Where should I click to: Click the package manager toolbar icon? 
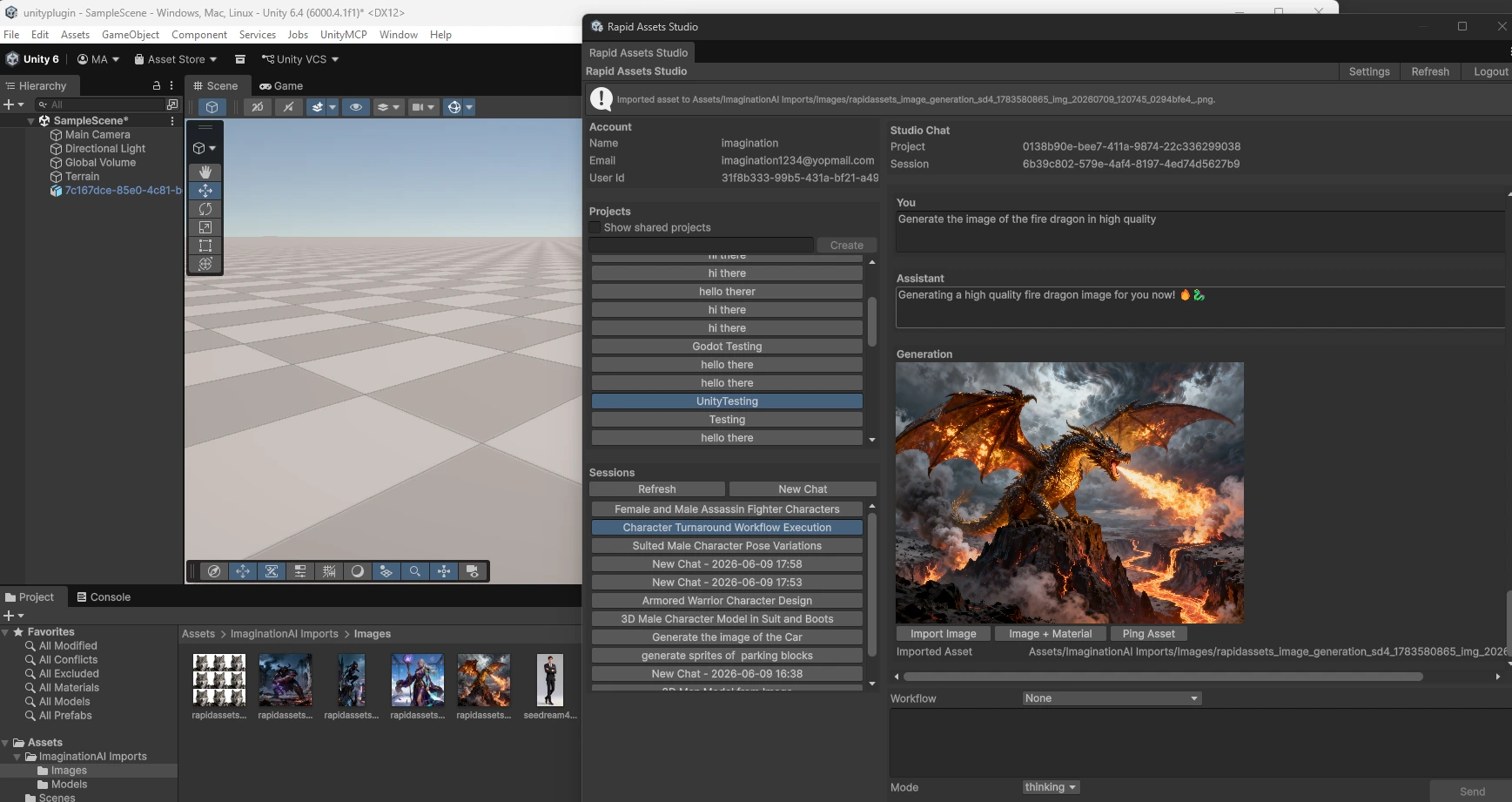tap(240, 59)
